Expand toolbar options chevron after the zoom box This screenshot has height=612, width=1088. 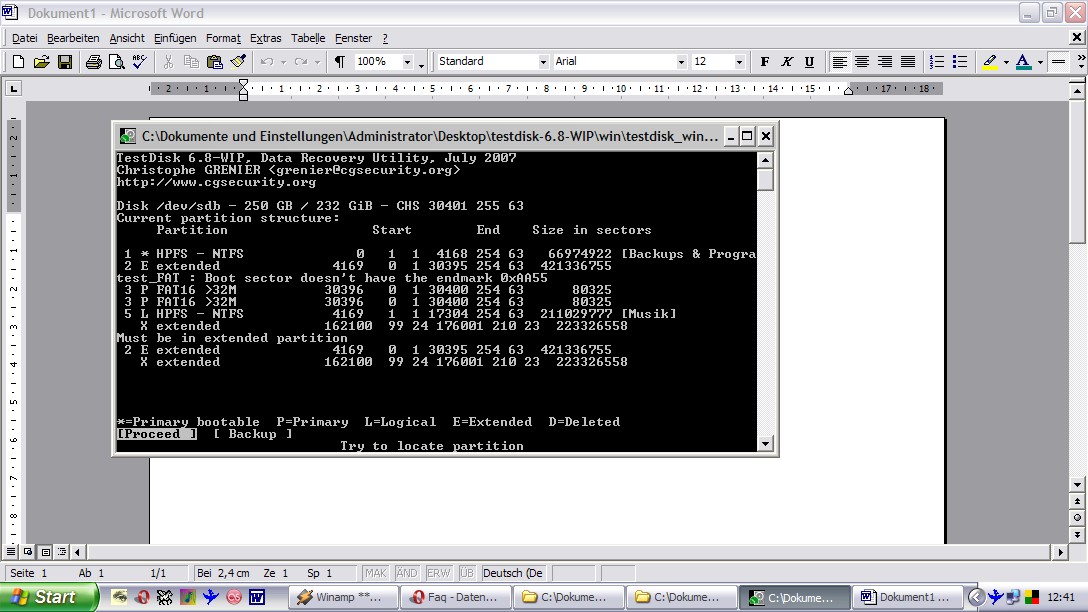click(x=421, y=64)
